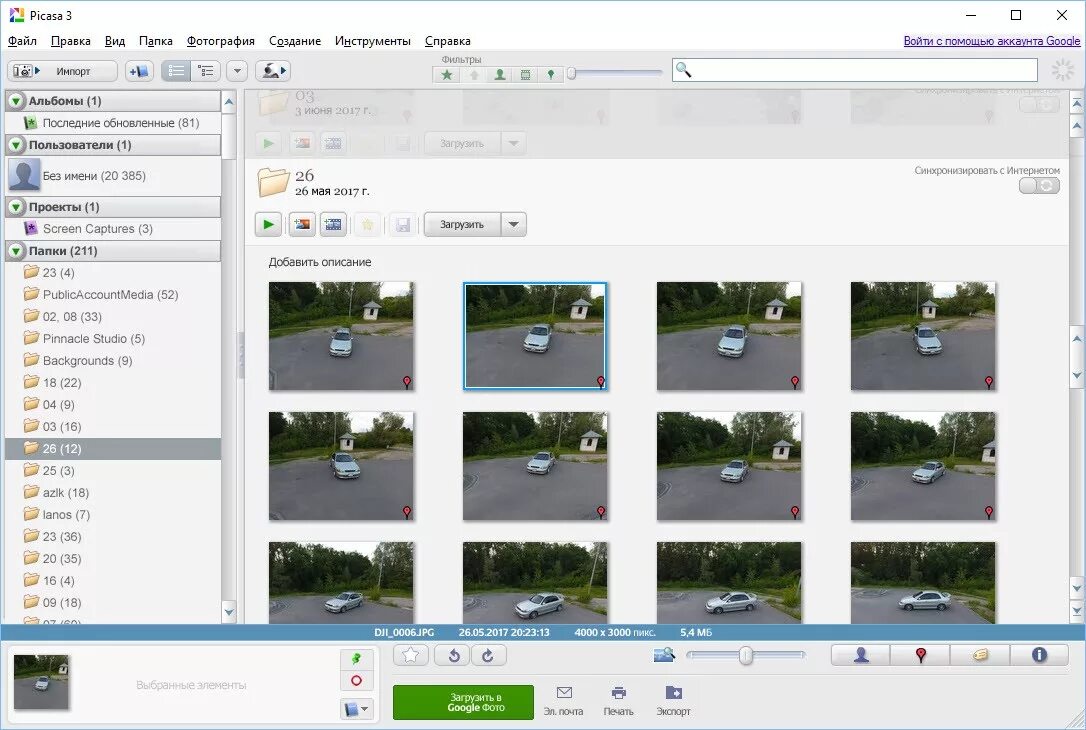Collapse the Альбомы section
The image size is (1086, 730).
pos(17,101)
